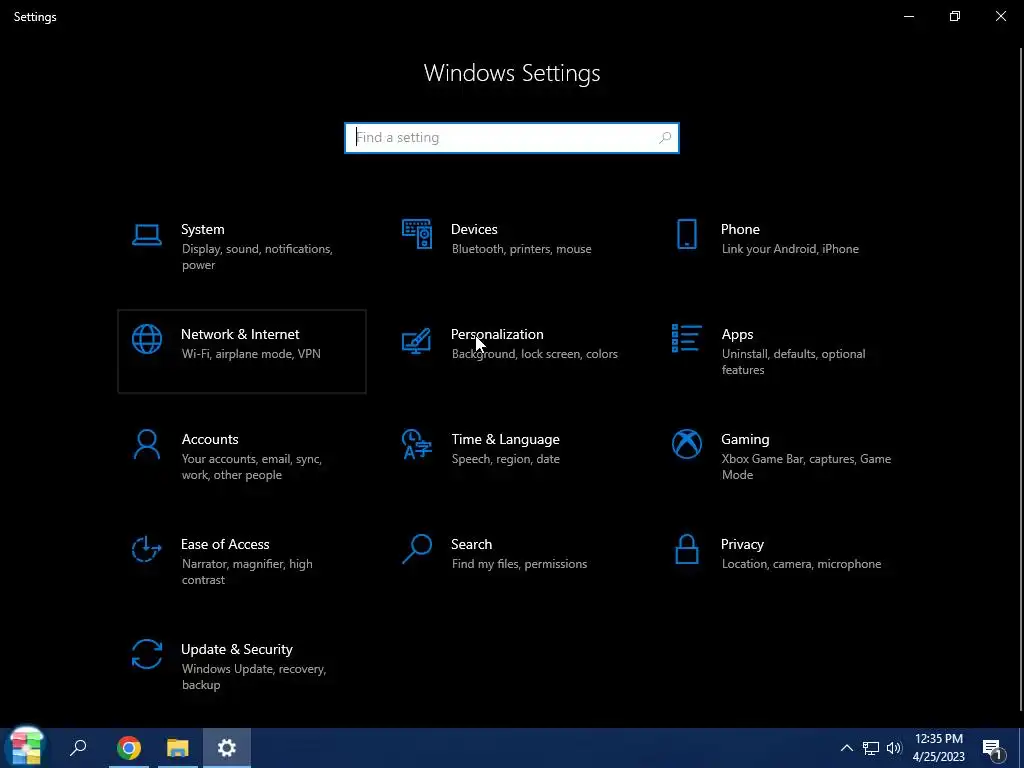Click the Ease of Access heading
Screen dimensions: 1024x768
click(x=225, y=545)
